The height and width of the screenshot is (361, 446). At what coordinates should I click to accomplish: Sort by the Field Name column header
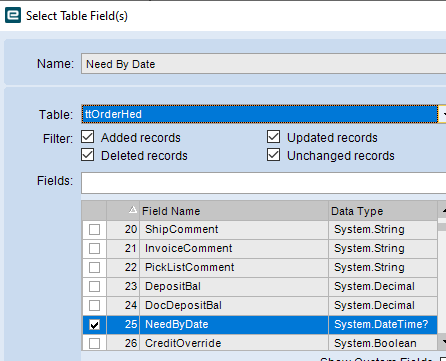pyautogui.click(x=234, y=211)
